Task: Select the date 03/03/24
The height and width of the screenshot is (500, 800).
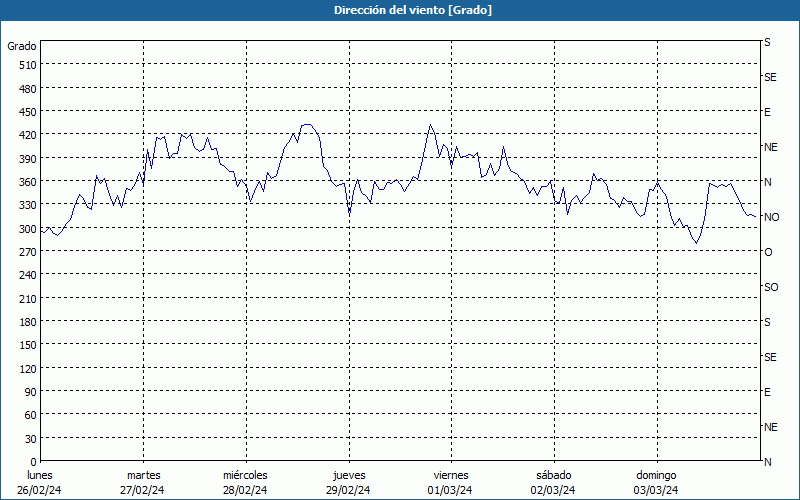Action: click(656, 491)
